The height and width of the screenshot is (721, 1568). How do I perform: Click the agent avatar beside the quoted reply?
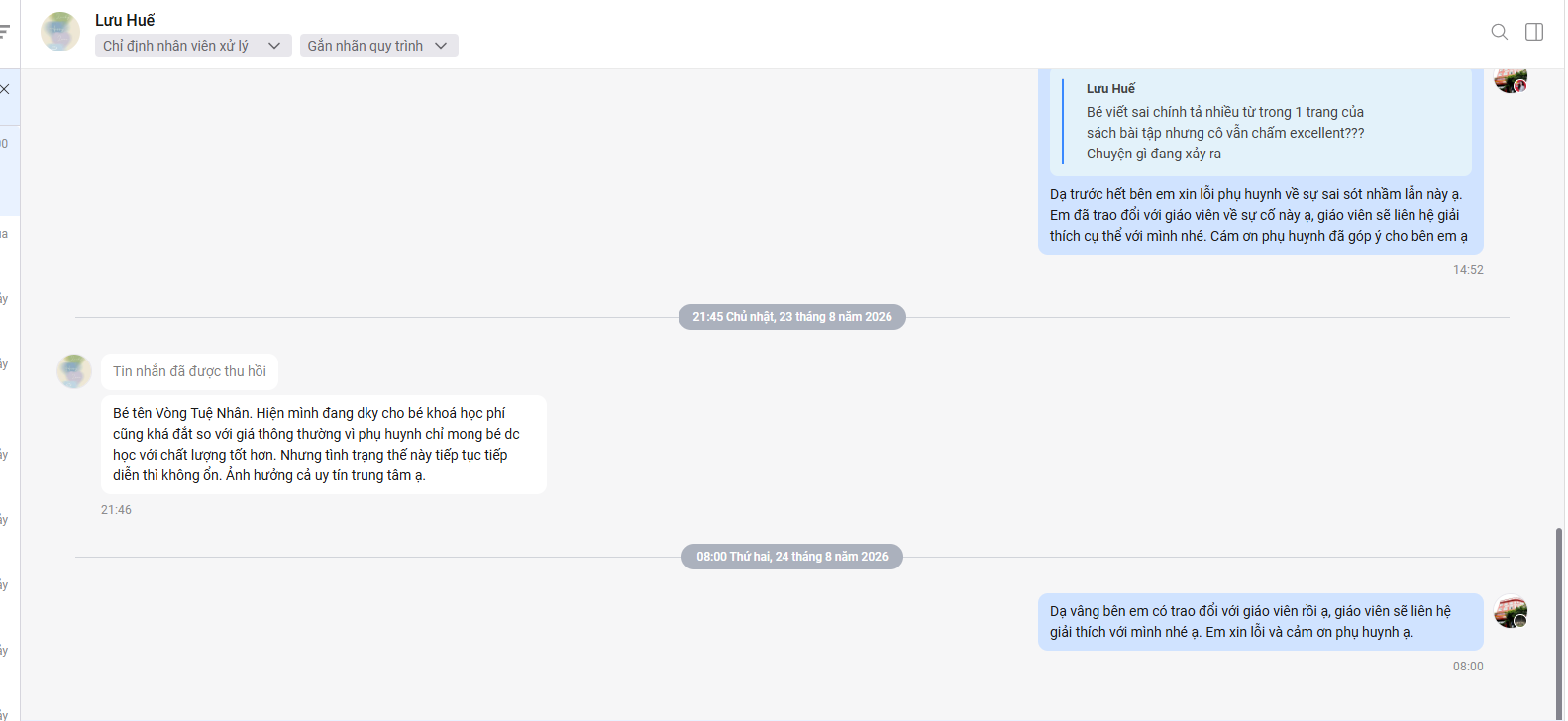coord(1511,79)
